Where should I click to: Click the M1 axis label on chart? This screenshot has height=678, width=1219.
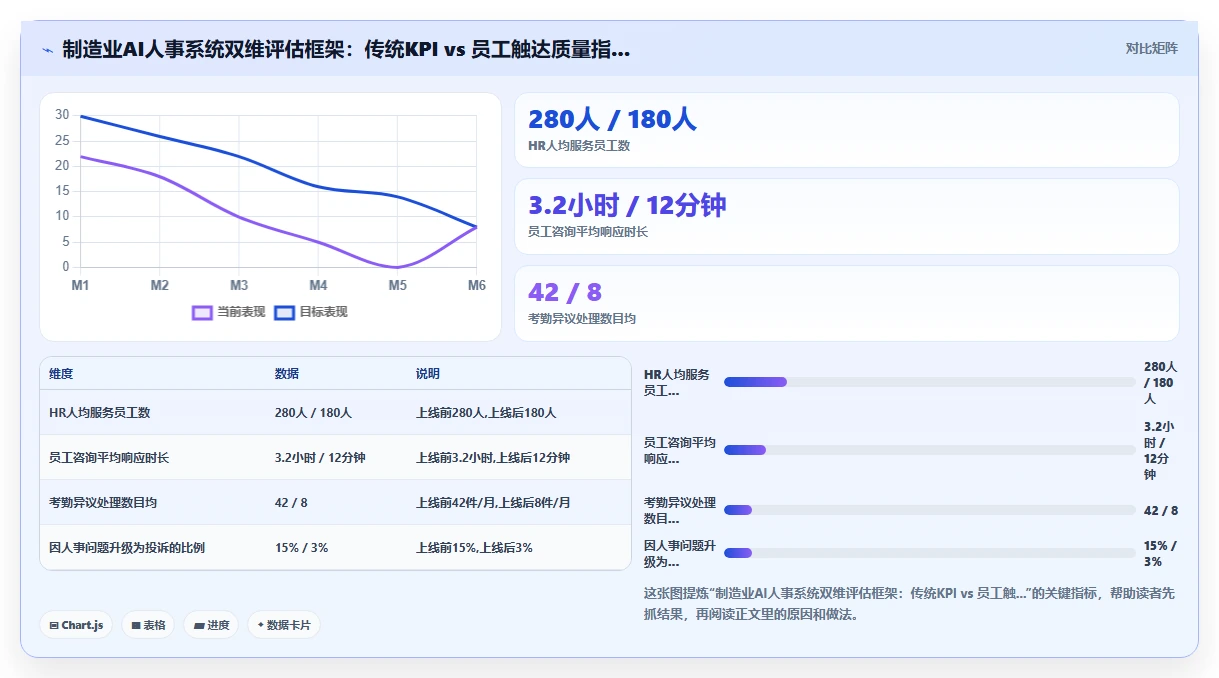[80, 285]
